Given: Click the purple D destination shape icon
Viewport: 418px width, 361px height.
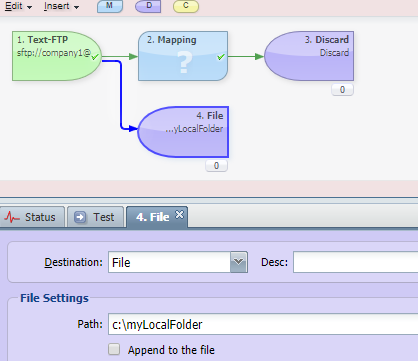Looking at the screenshot, I should click(x=148, y=6).
